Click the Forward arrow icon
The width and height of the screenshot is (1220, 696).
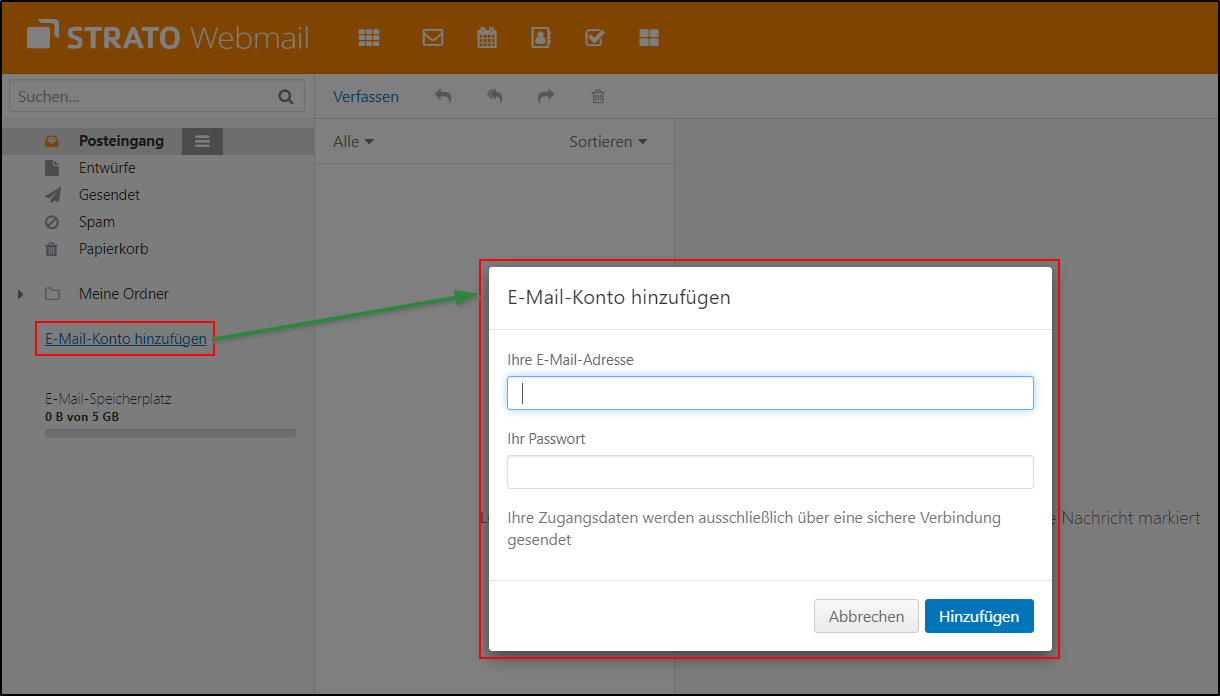546,96
